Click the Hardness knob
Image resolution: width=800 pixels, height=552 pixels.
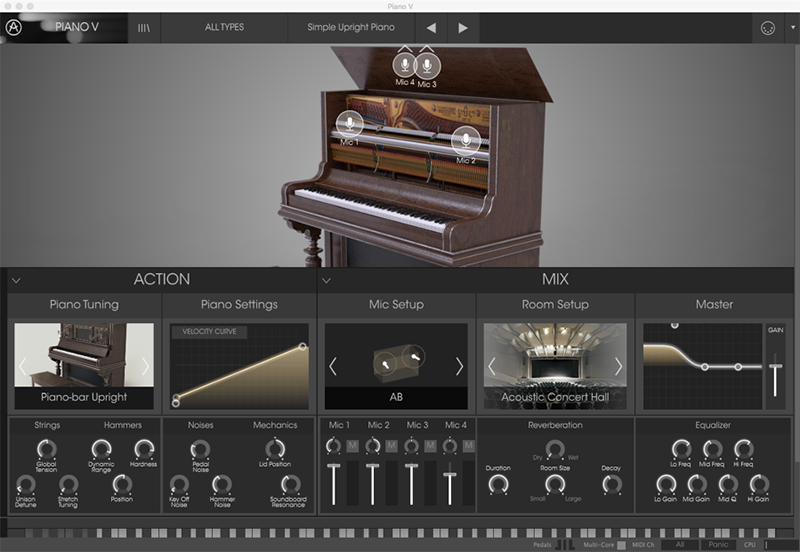[144, 449]
